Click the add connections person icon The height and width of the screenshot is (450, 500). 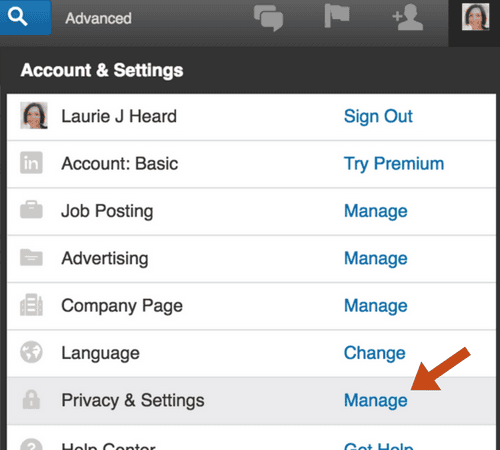pos(408,17)
